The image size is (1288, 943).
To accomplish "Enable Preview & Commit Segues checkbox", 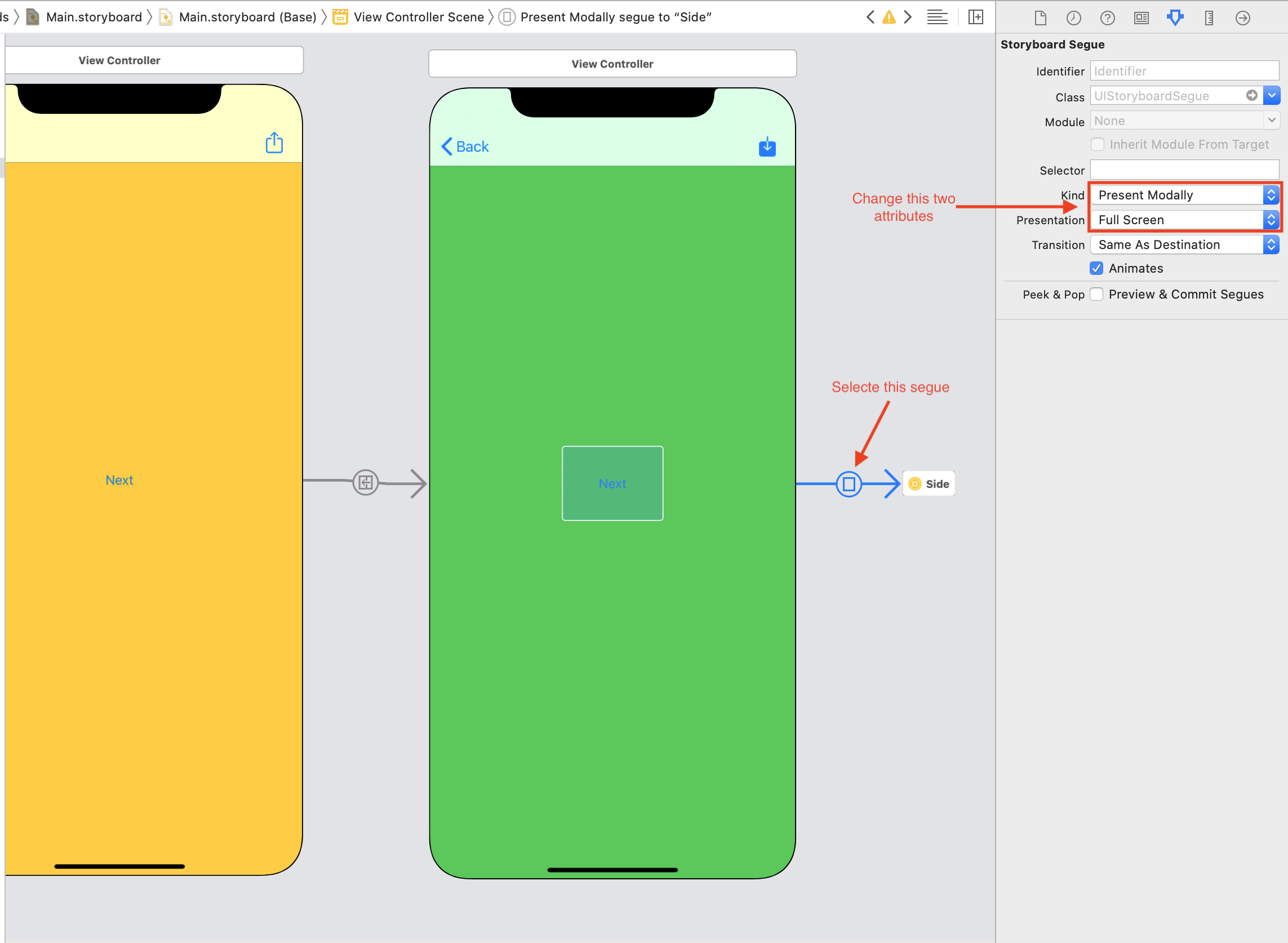I will pyautogui.click(x=1097, y=294).
